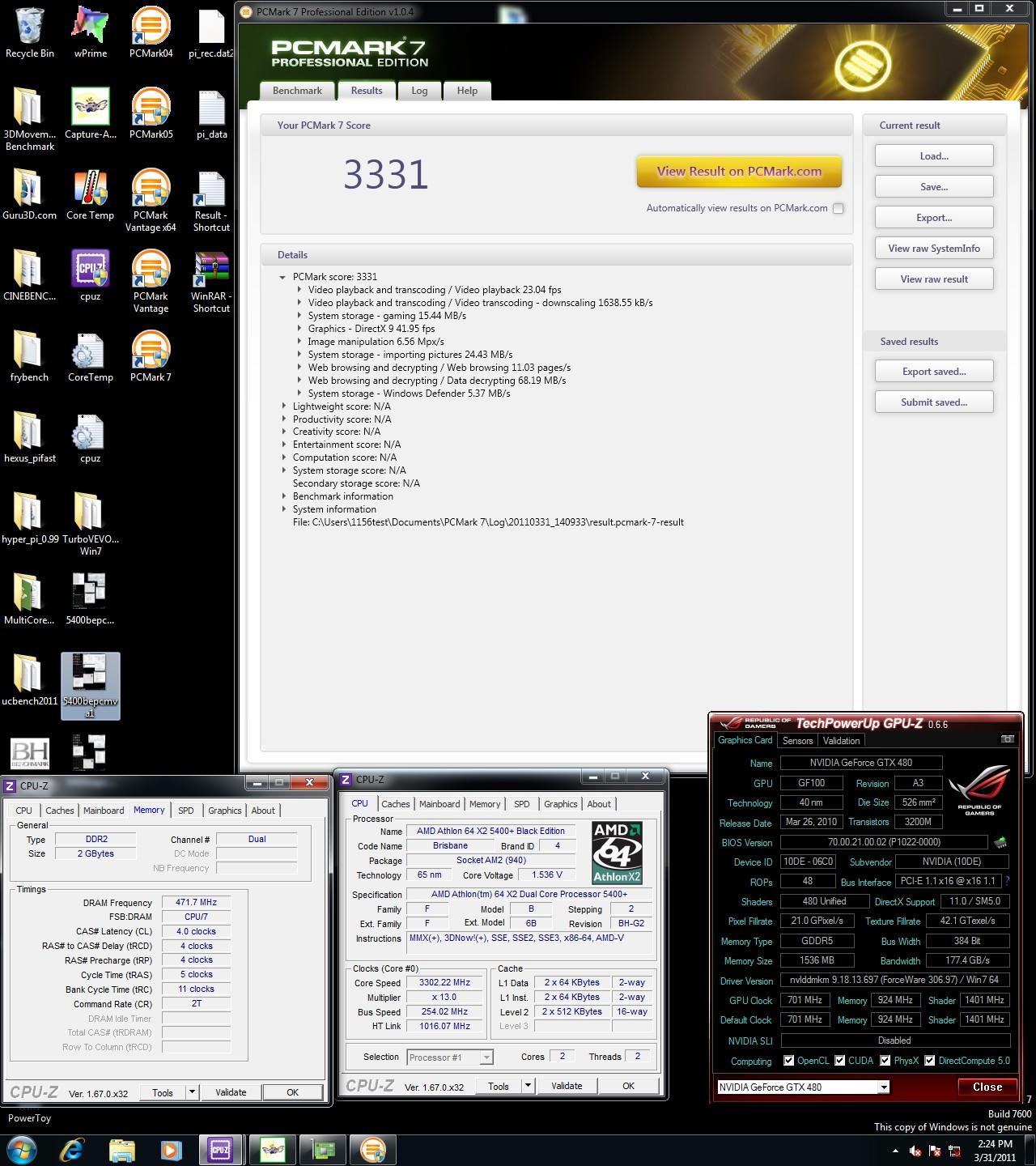Expand the Benchmark information node

click(284, 496)
